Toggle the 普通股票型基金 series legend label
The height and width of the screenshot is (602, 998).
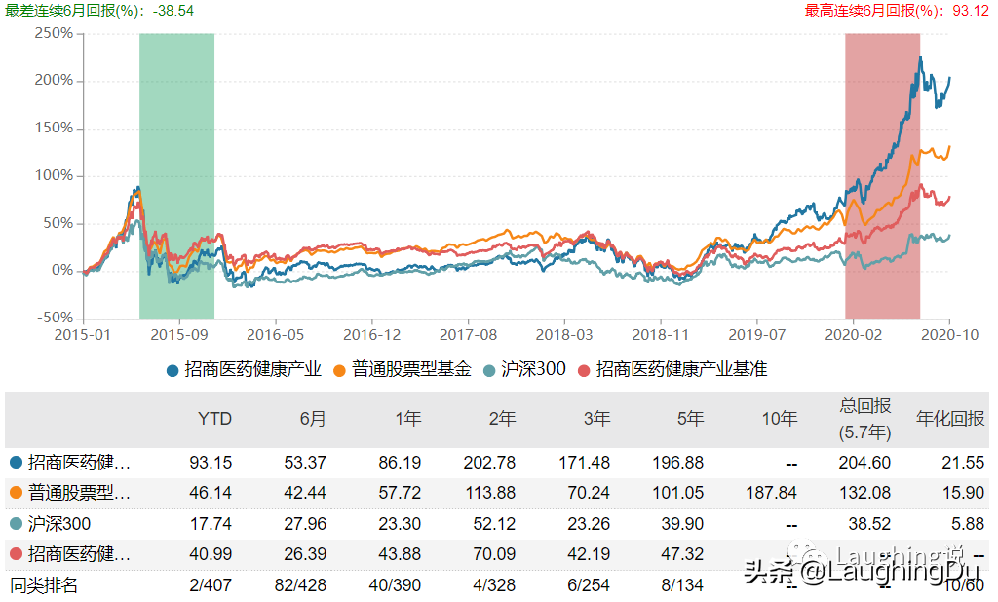[x=411, y=369]
